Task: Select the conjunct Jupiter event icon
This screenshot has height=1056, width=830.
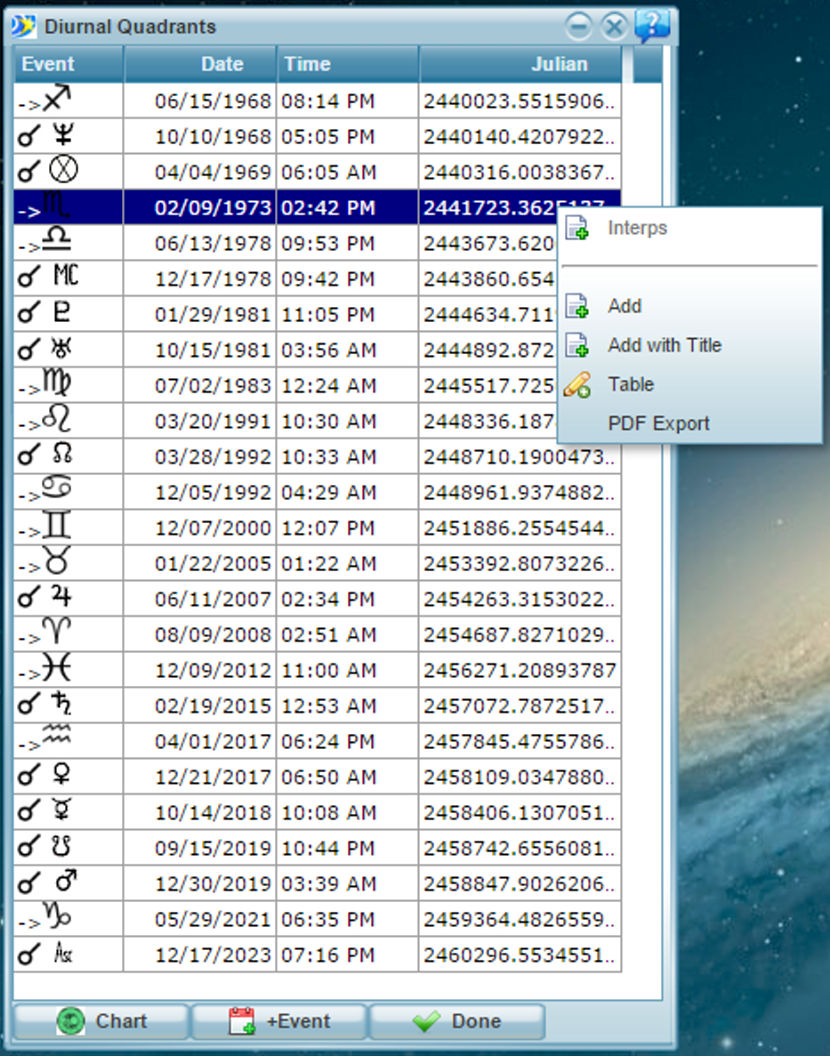Action: (x=62, y=599)
